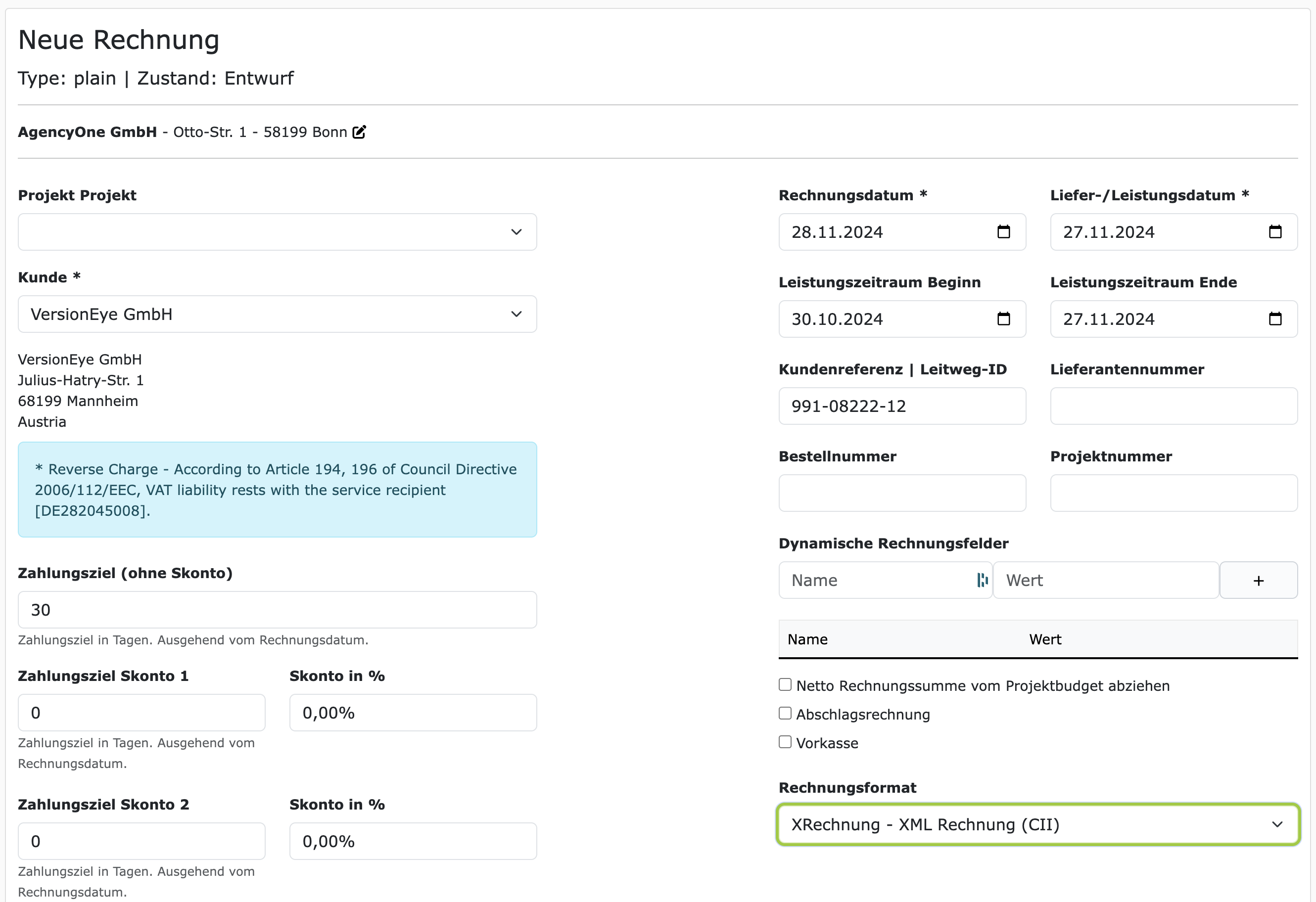The height and width of the screenshot is (902, 1316).
Task: Select the Projektnummer input box
Action: [x=1174, y=494]
